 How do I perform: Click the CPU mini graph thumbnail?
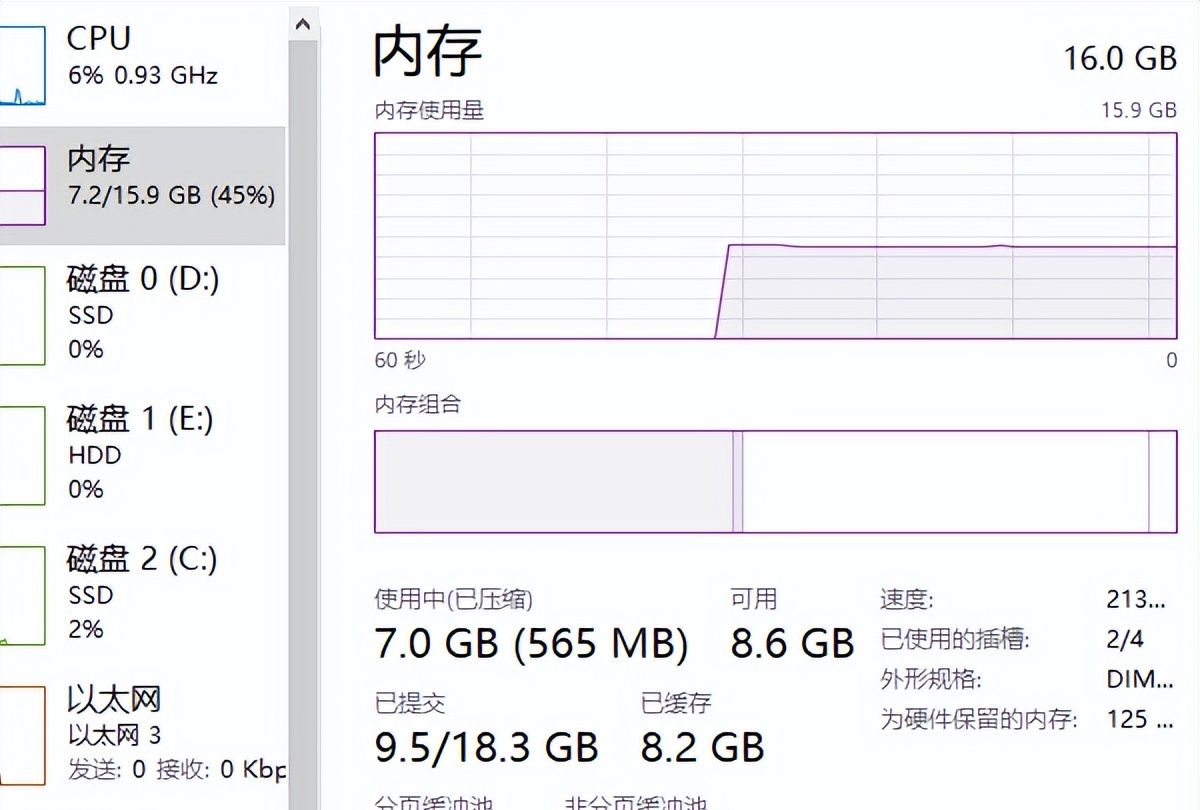tap(22, 66)
